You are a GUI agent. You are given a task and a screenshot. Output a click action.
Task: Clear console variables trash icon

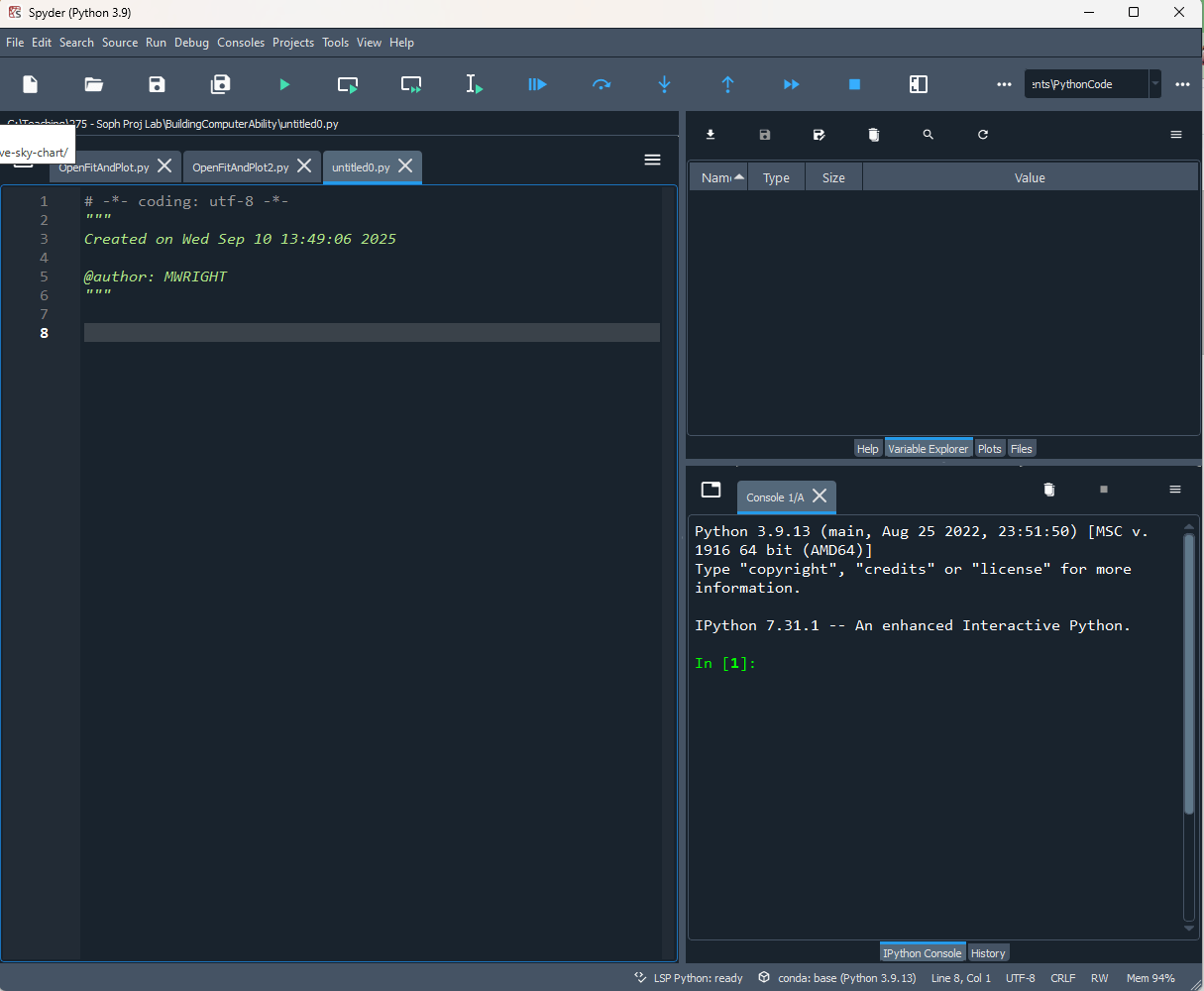point(1049,490)
